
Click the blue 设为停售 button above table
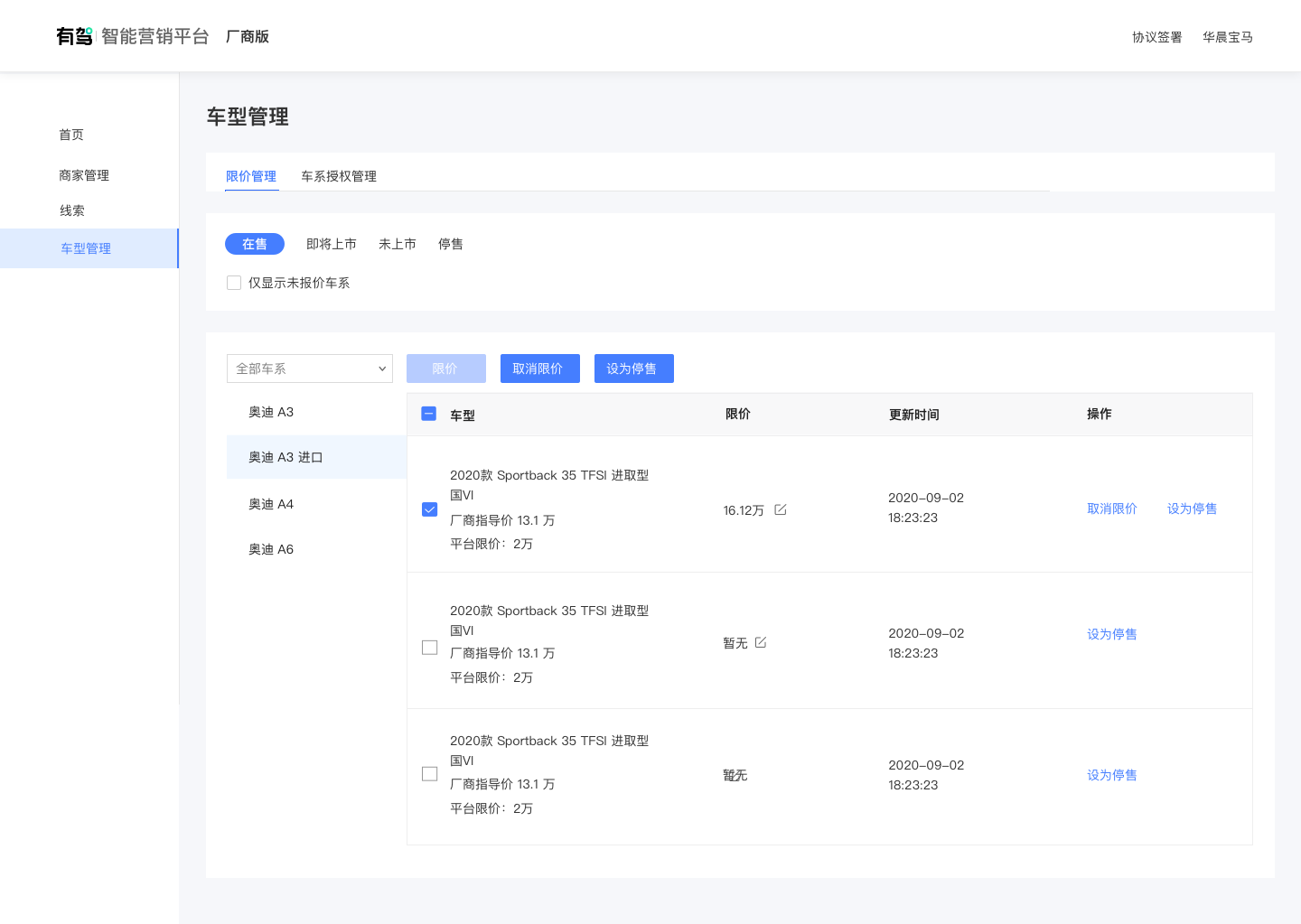633,369
